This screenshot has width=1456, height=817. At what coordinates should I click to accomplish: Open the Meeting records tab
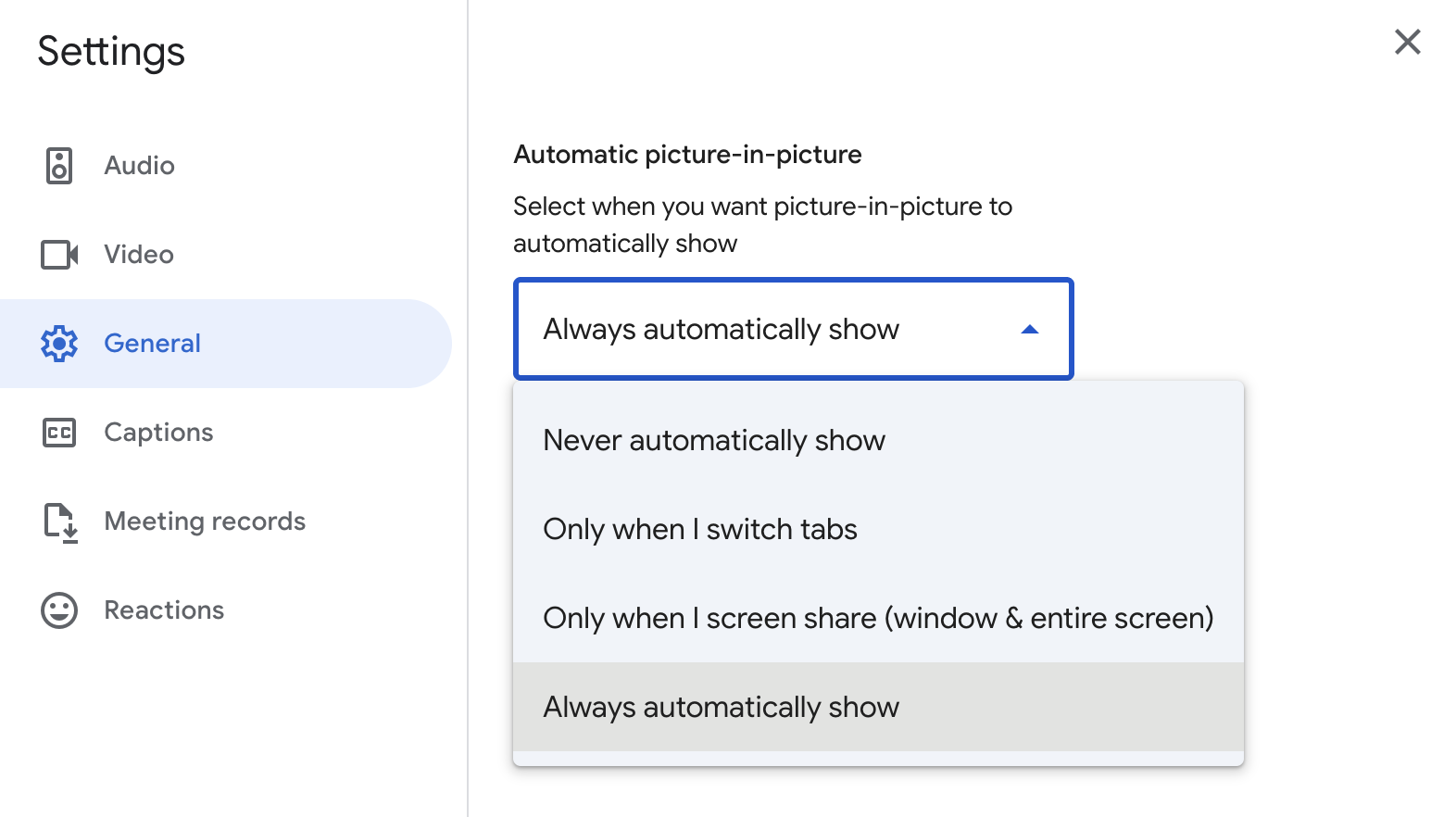coord(205,522)
